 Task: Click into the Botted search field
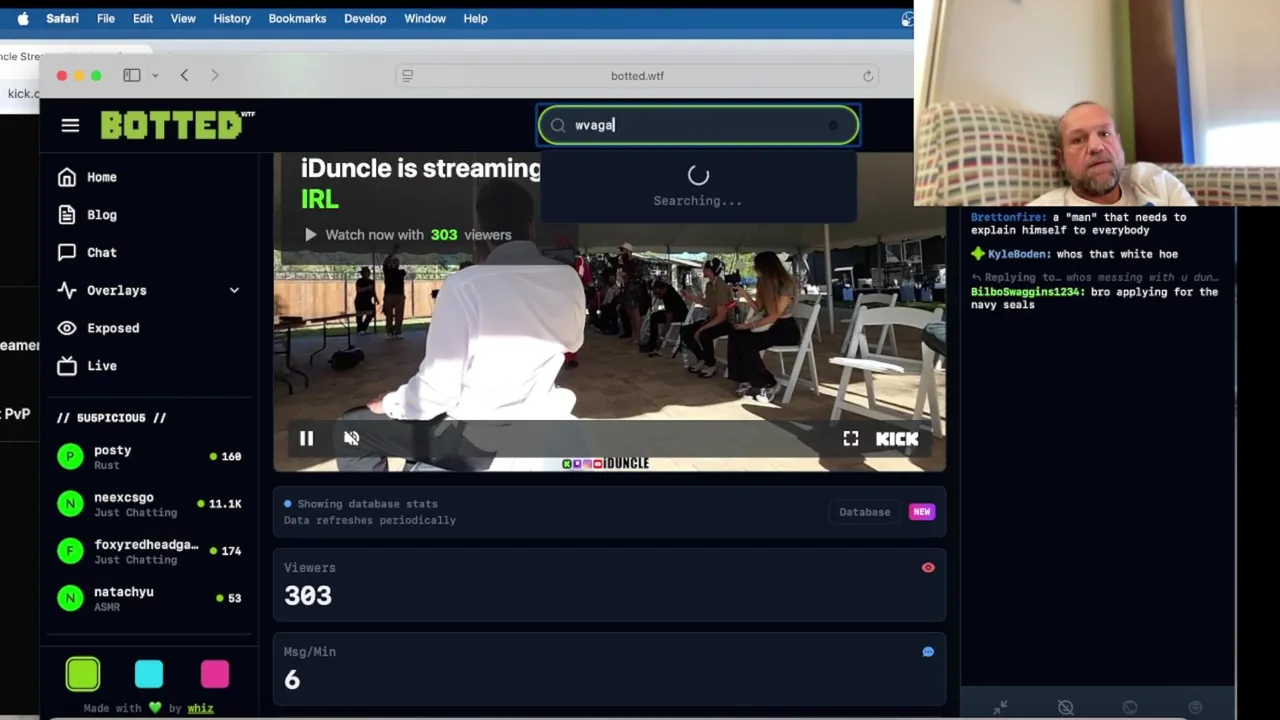698,125
